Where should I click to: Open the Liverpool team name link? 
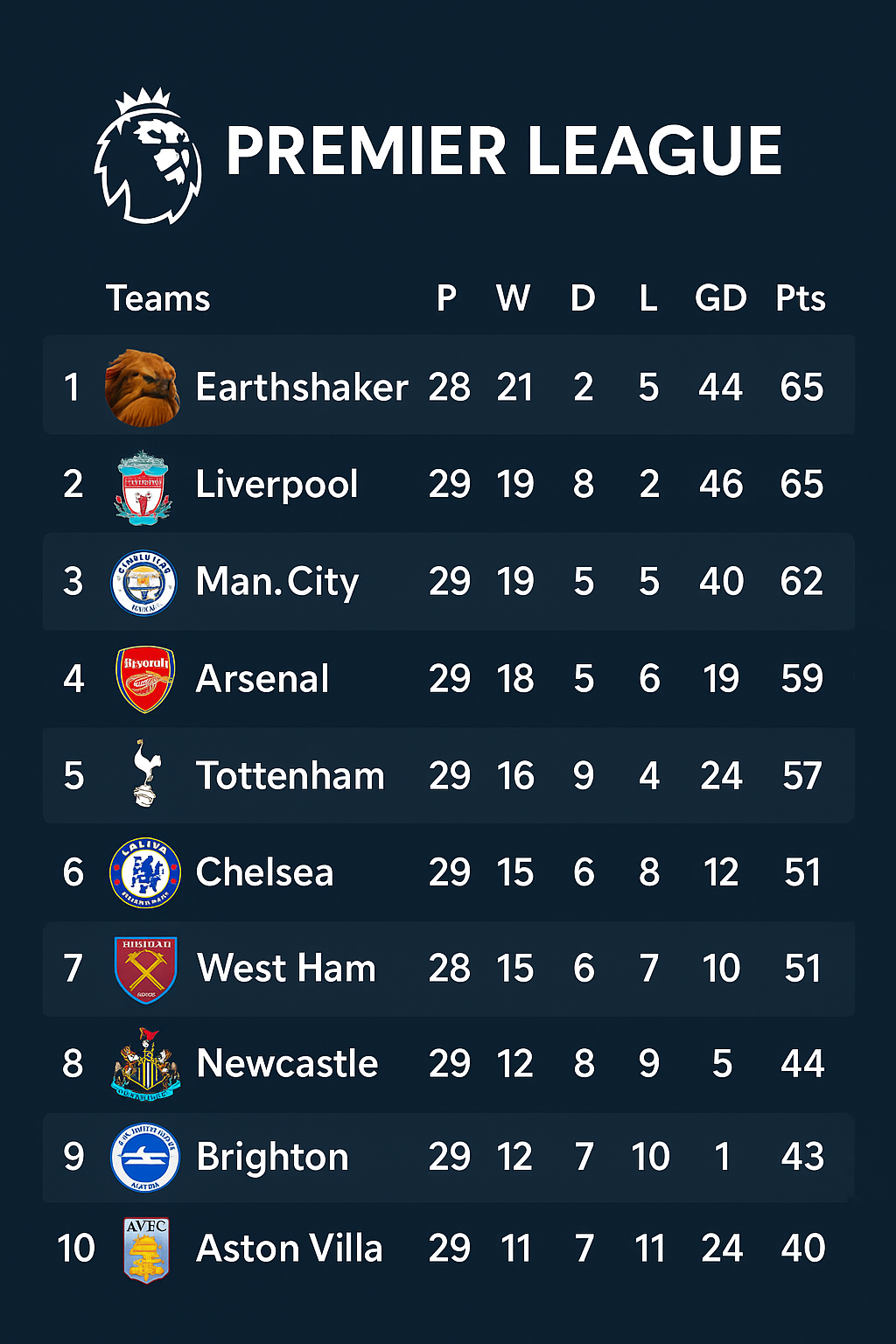point(276,485)
